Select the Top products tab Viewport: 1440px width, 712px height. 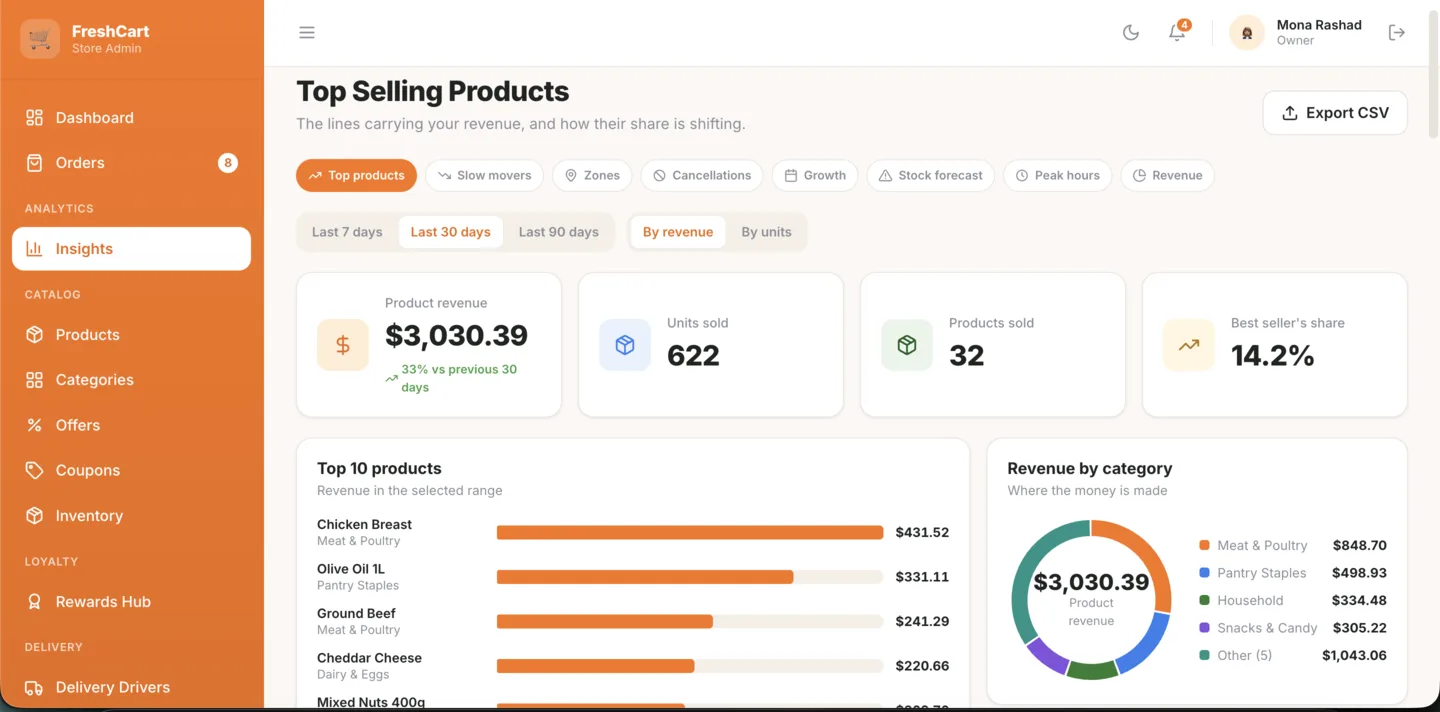click(x=356, y=175)
